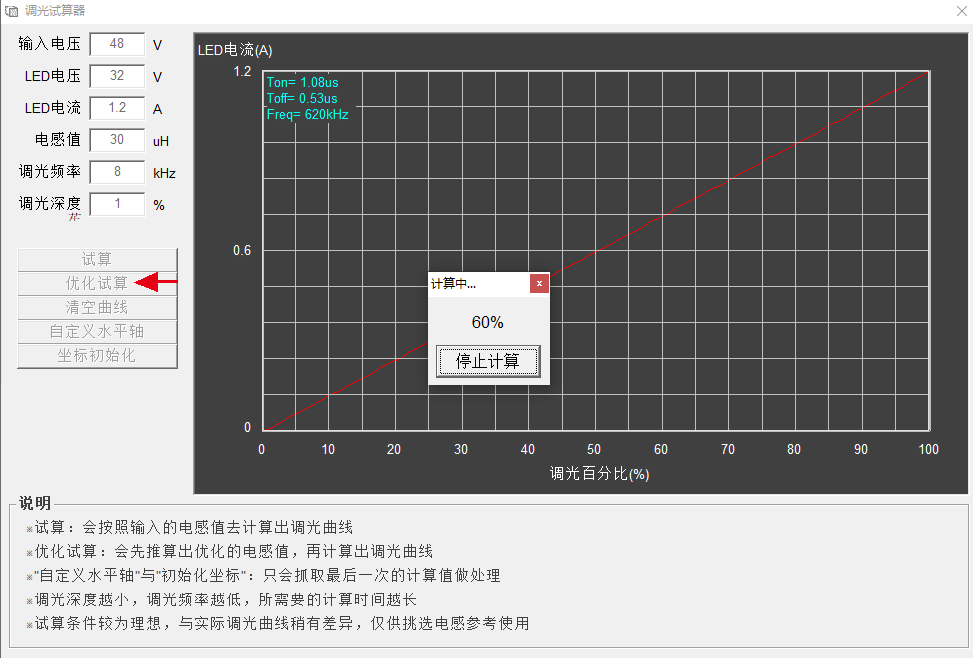
Task: Click the 试算 button
Action: click(x=97, y=259)
